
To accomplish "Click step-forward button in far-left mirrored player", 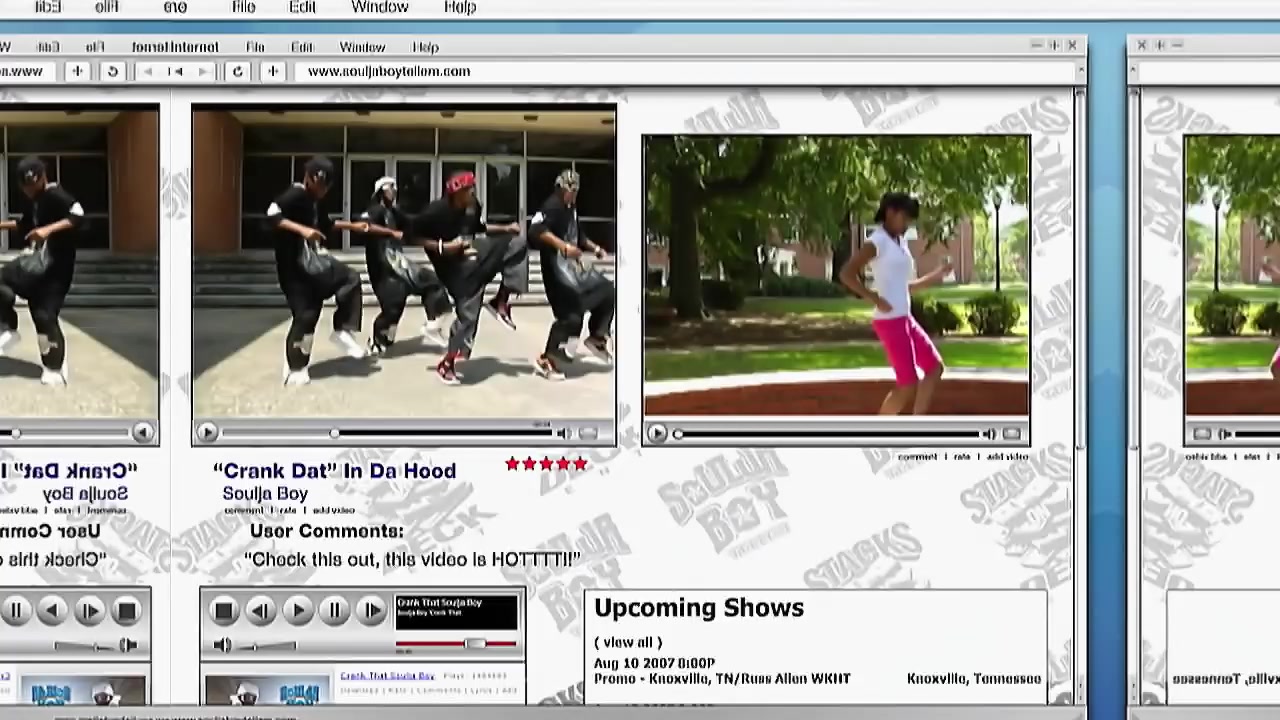I will (x=89, y=610).
